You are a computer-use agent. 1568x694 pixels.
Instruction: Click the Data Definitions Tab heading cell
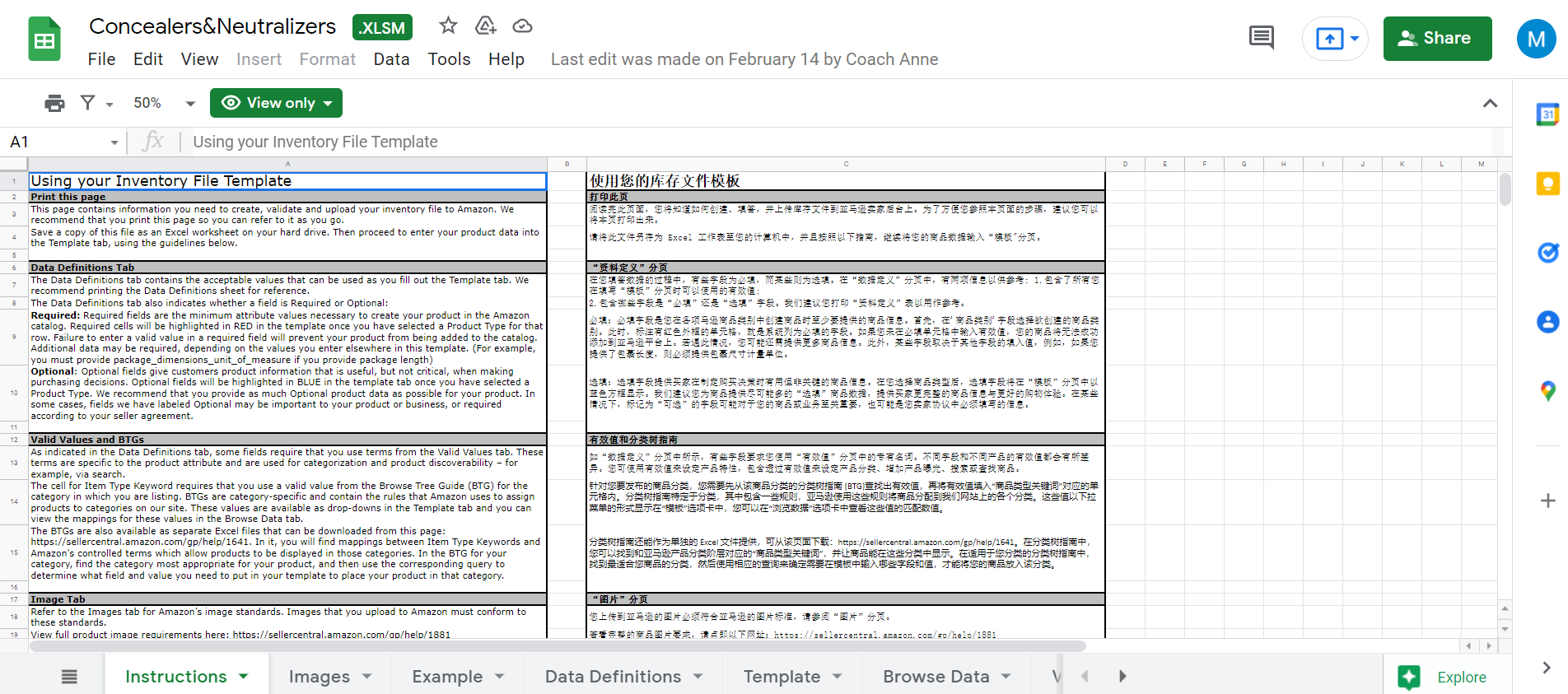(288, 268)
